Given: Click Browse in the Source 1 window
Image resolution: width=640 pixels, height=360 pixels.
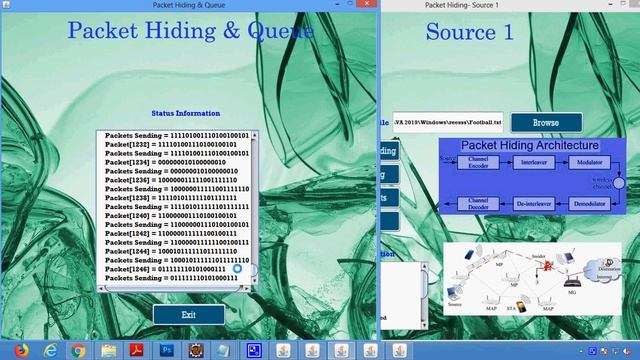Looking at the screenshot, I should tap(546, 122).
